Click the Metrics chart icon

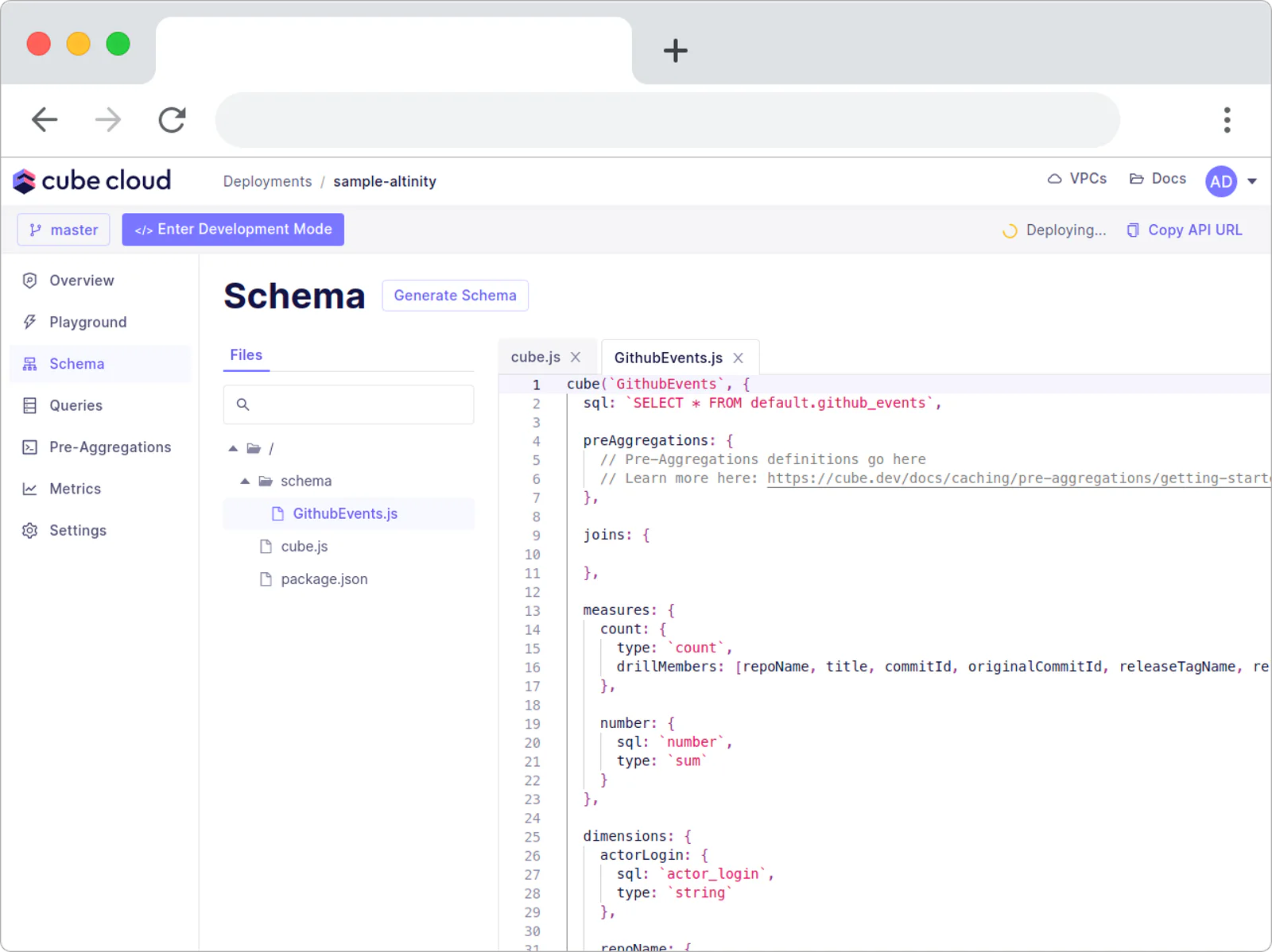29,489
